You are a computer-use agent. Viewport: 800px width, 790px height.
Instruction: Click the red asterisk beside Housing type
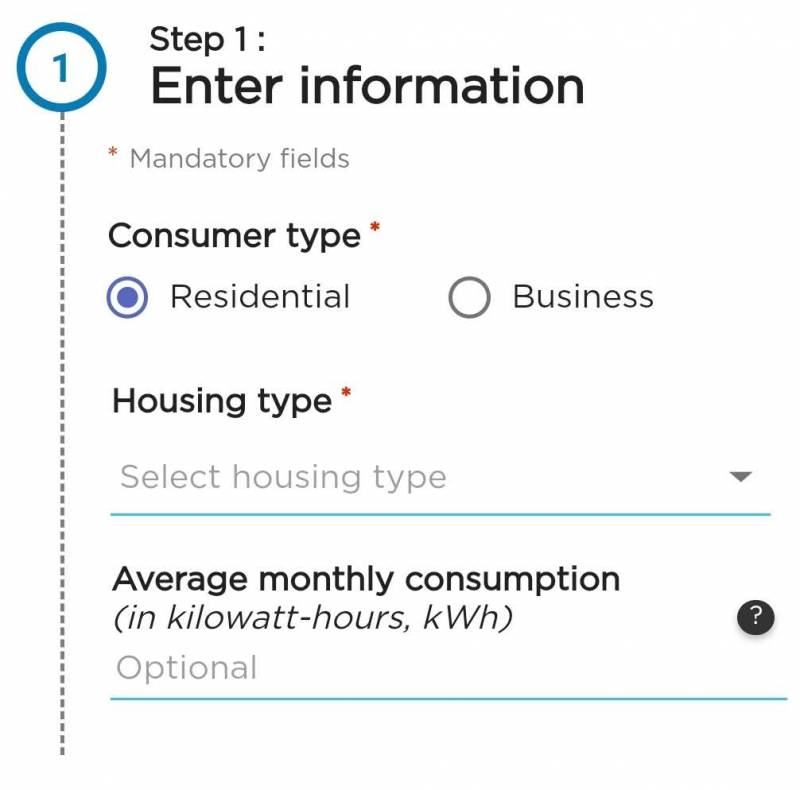point(346,393)
